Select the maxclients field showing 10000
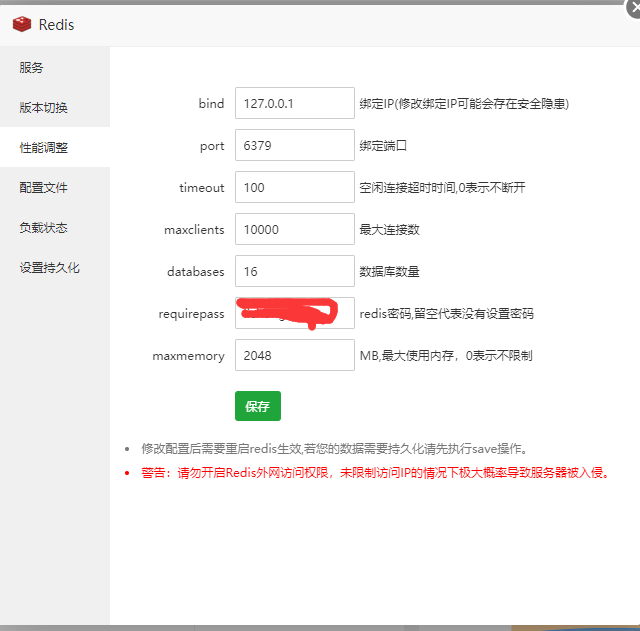 tap(295, 229)
